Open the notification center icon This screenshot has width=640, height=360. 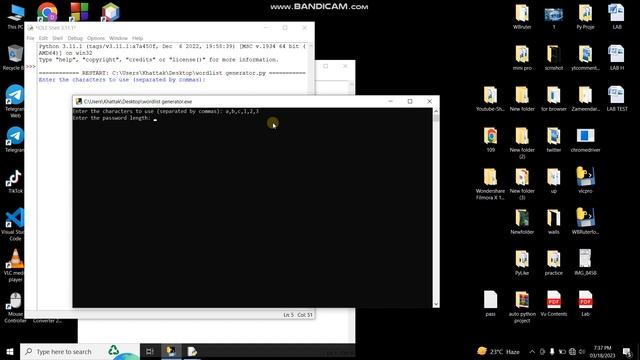[x=628, y=351]
